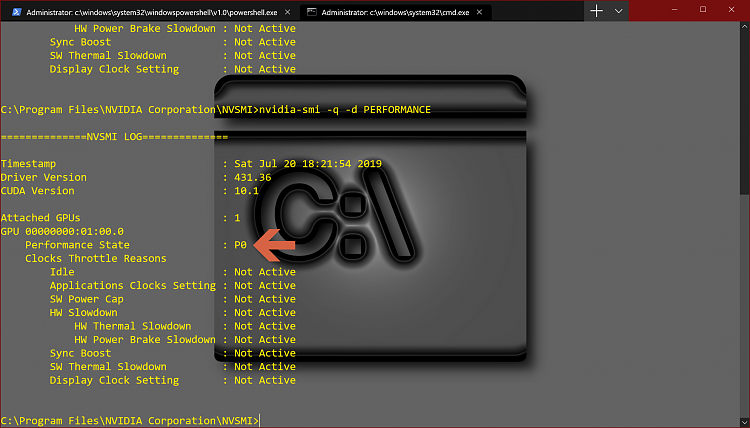Switch to the powershell.exe tab

[x=152, y=12]
